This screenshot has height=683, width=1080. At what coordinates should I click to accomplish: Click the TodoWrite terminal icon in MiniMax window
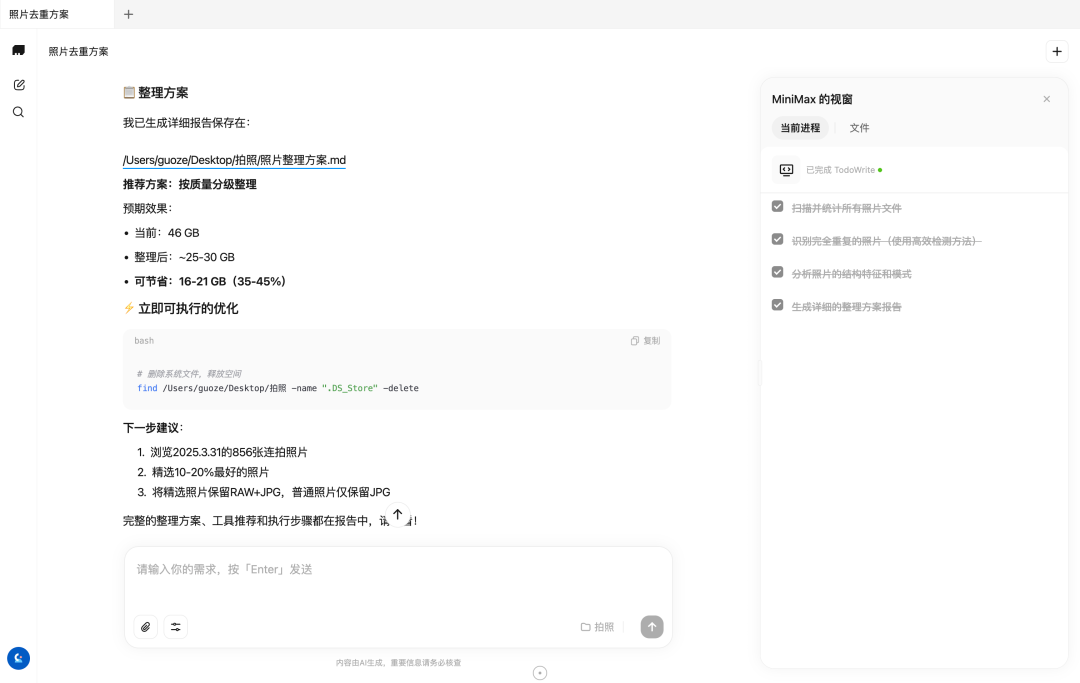point(785,169)
